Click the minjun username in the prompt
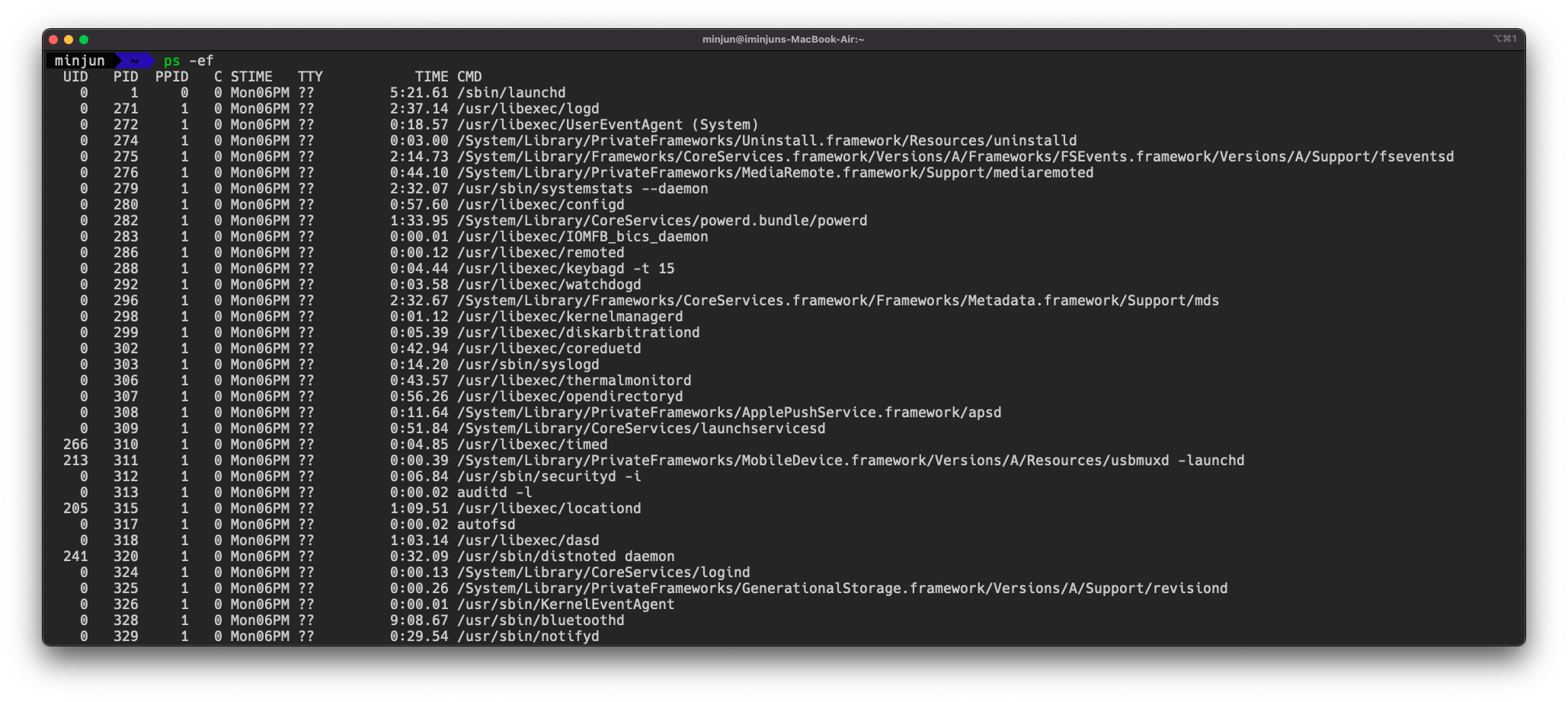Viewport: 1568px width, 702px height. point(79,61)
